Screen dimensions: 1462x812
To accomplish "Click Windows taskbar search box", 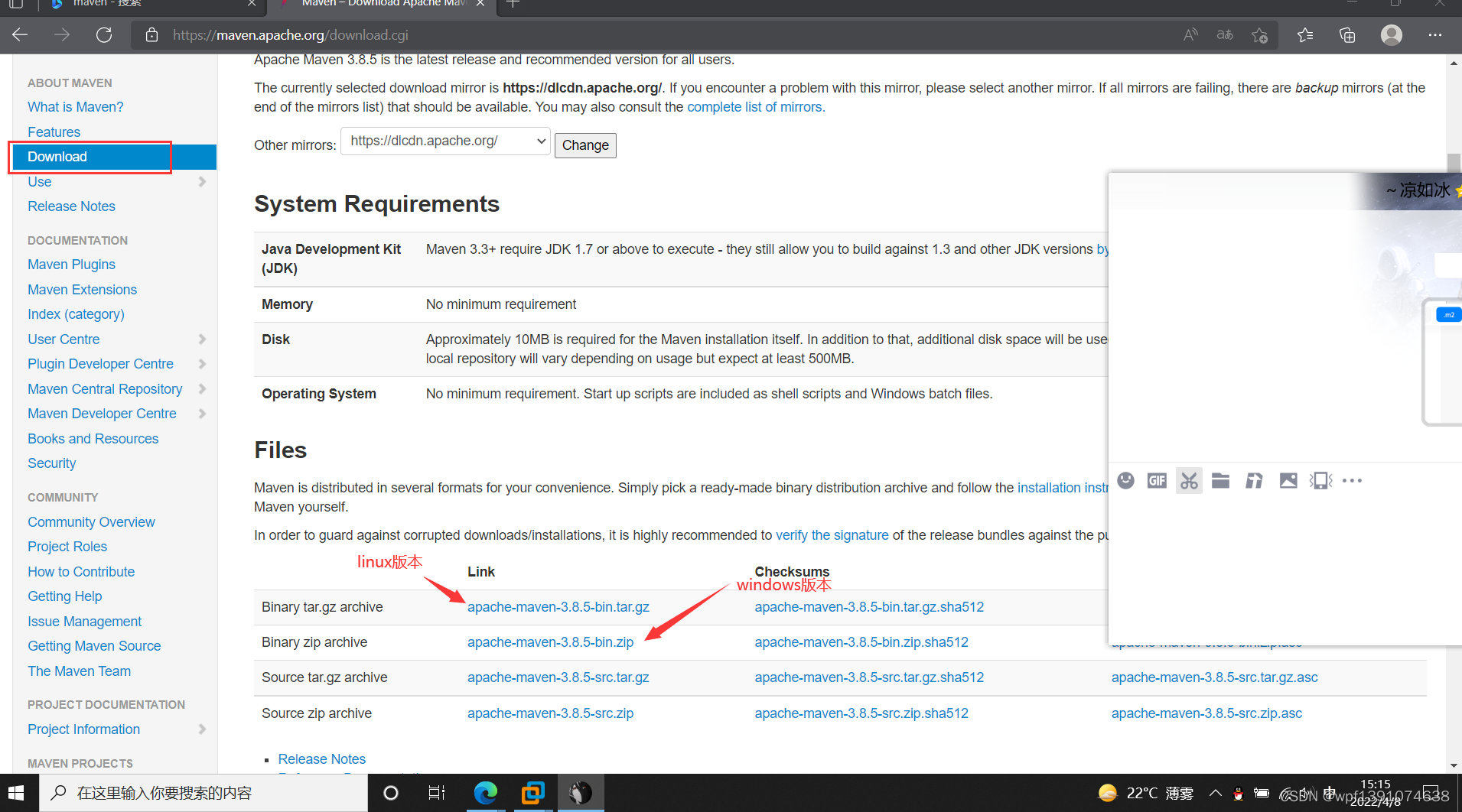I will coord(203,793).
